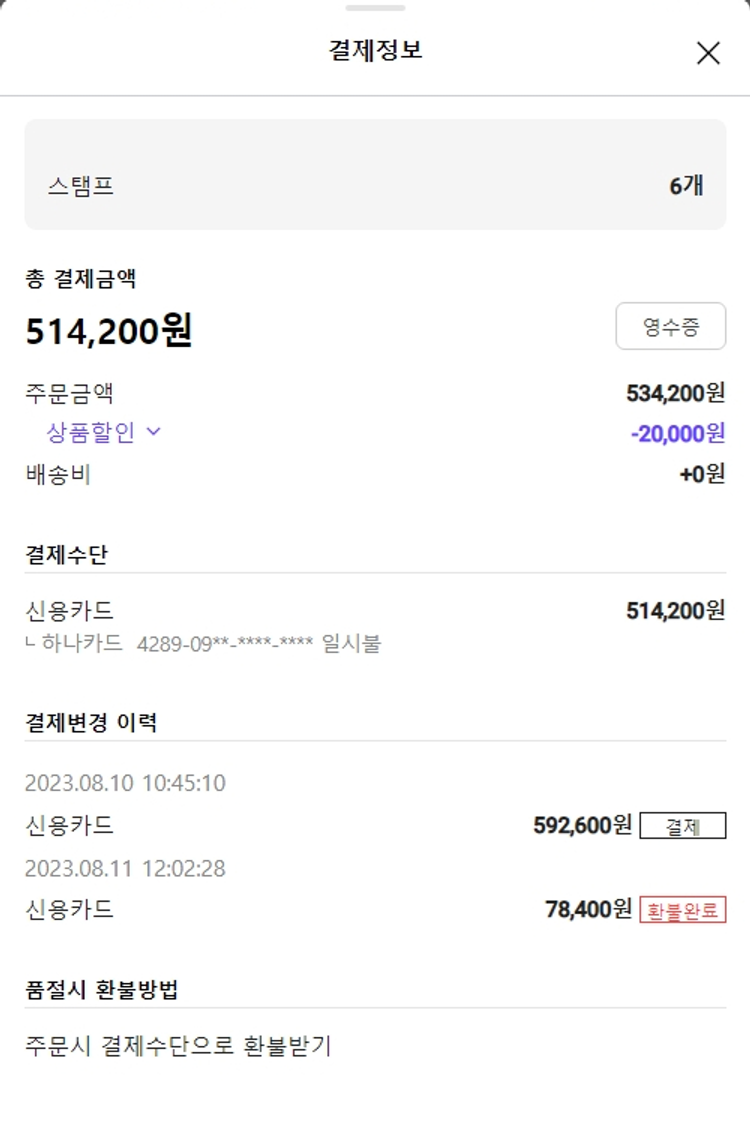Viewport: 750px width, 1127px height.
Task: Click the 결제수단 section header
Action: pyautogui.click(x=66, y=555)
